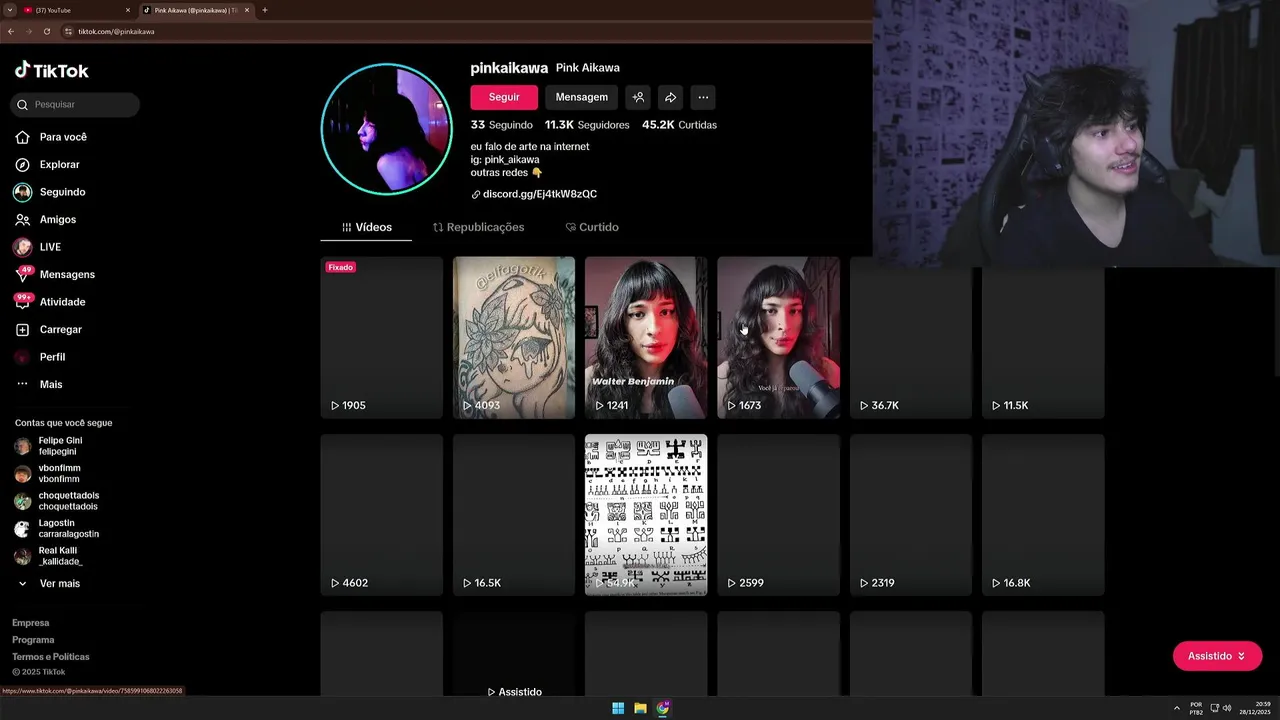Close the YouTube browser tab
Viewport: 1280px width, 720px height.
(128, 10)
